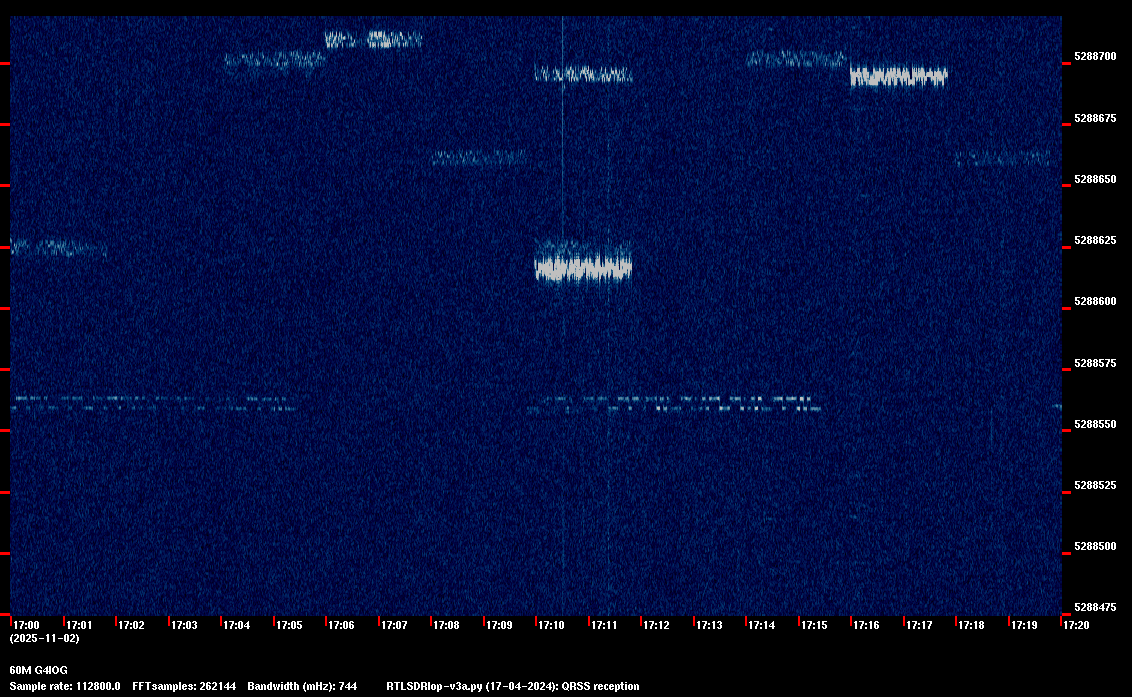Click the 17:08 time label
The image size is (1132, 697).
[x=446, y=625]
